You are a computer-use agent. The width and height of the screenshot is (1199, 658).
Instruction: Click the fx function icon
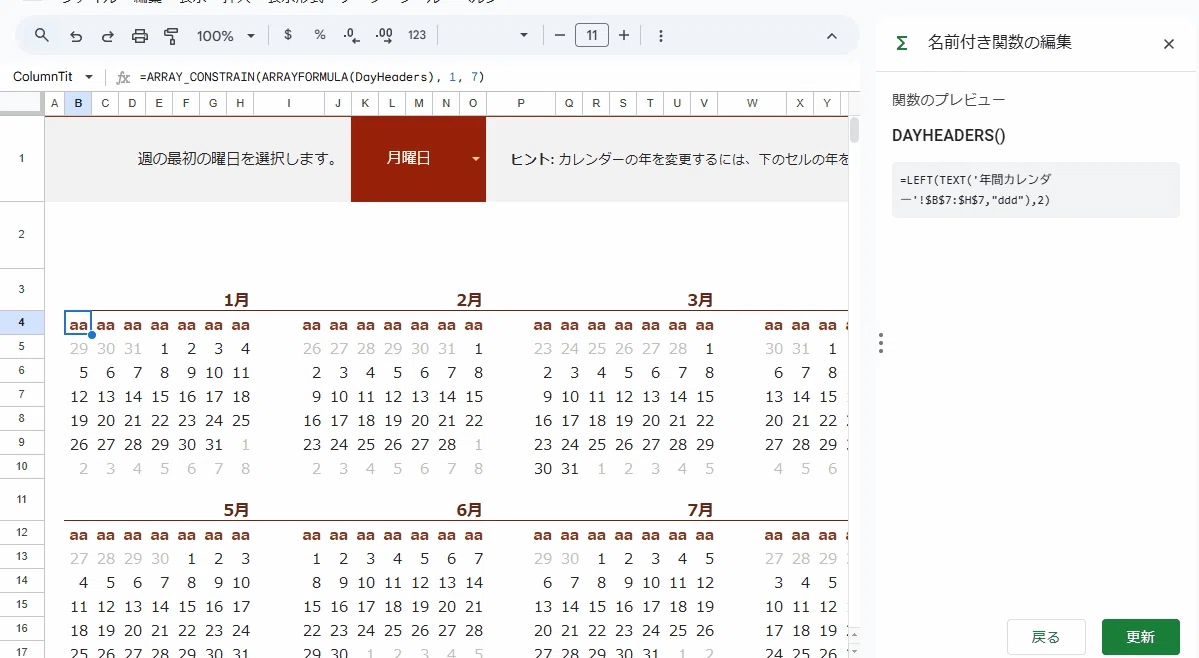(122, 77)
